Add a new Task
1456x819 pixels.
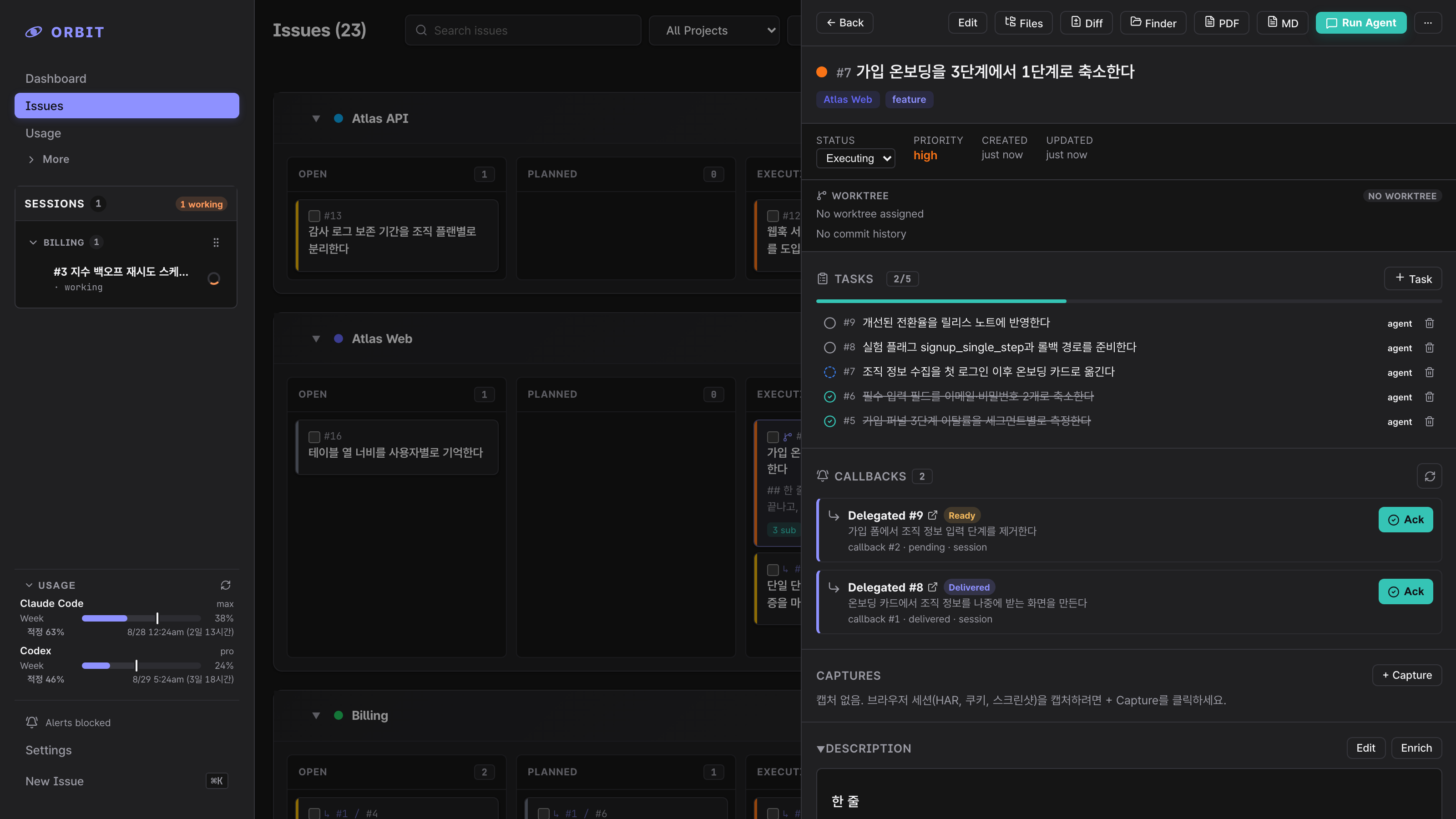tap(1413, 278)
